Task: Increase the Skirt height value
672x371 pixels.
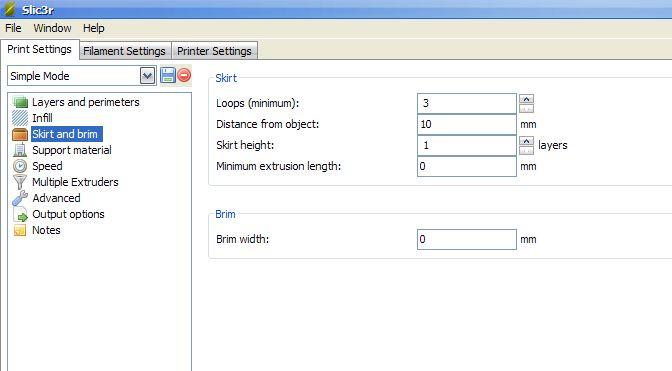Action: tap(526, 141)
